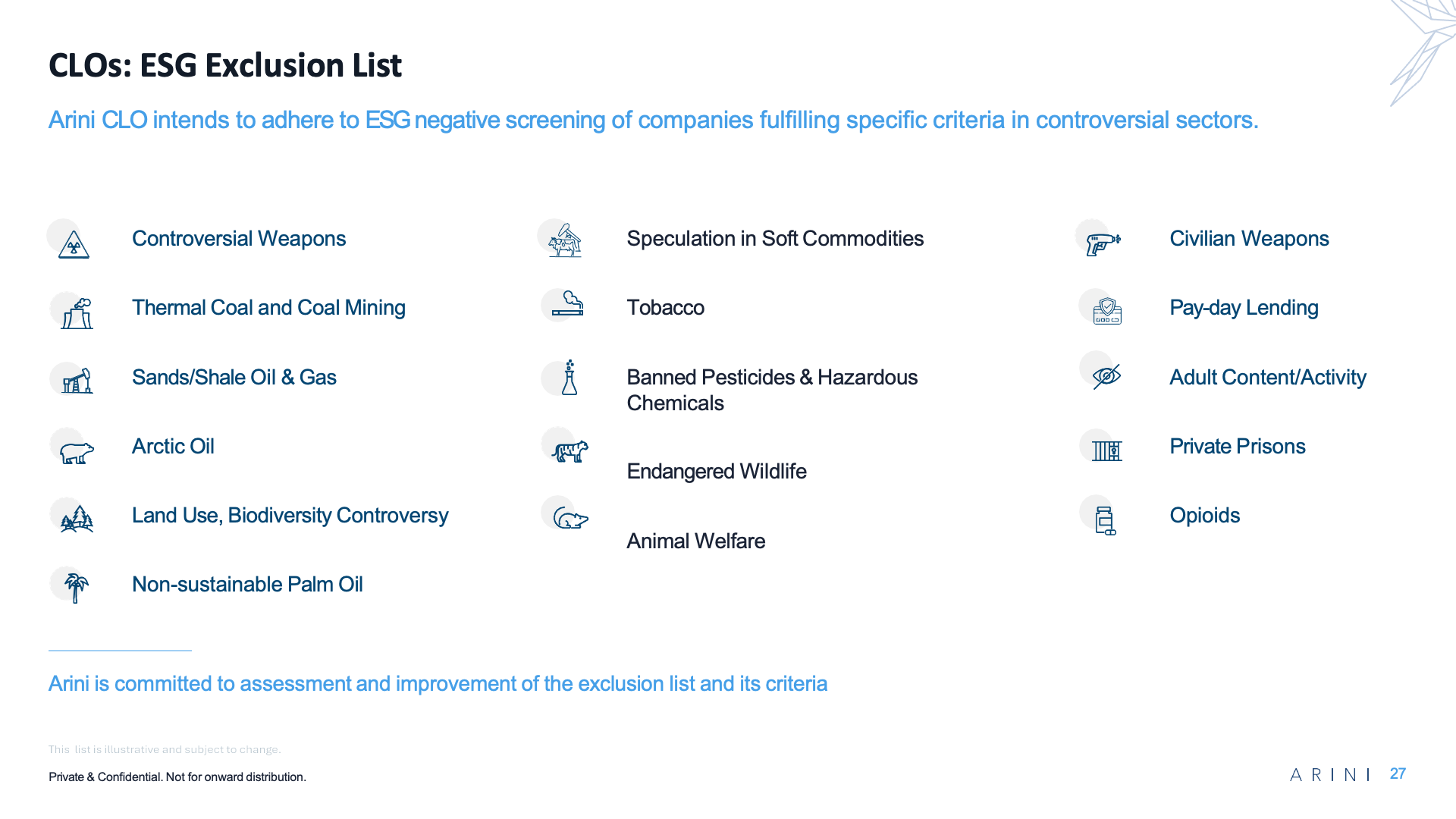Image resolution: width=1456 pixels, height=819 pixels.
Task: Click the Animal Welfare label
Action: point(695,541)
